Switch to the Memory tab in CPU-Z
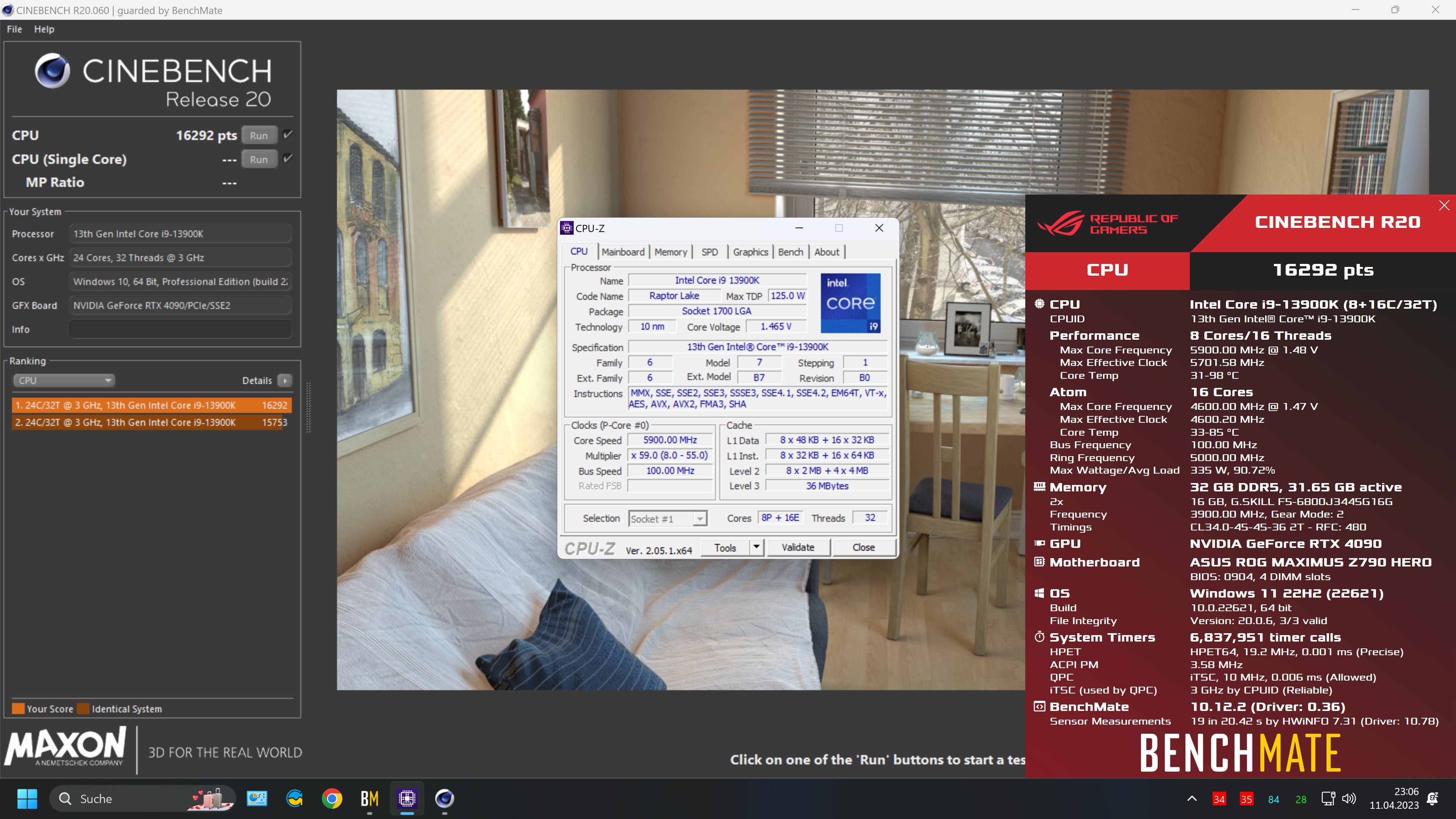1456x819 pixels. coord(671,252)
